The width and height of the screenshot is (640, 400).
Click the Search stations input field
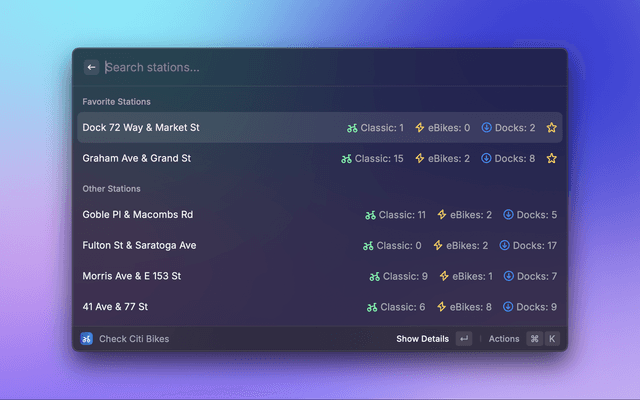pos(320,67)
